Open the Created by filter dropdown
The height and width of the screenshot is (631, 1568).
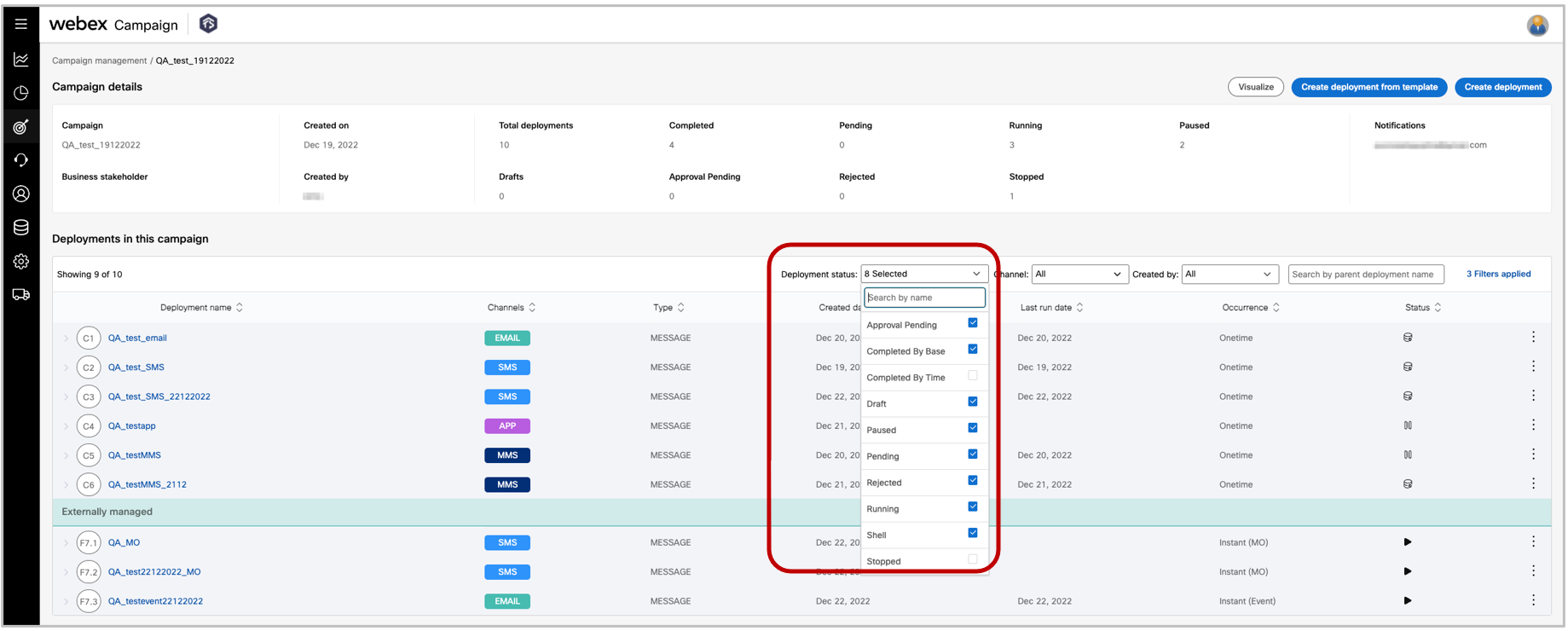click(x=1230, y=274)
